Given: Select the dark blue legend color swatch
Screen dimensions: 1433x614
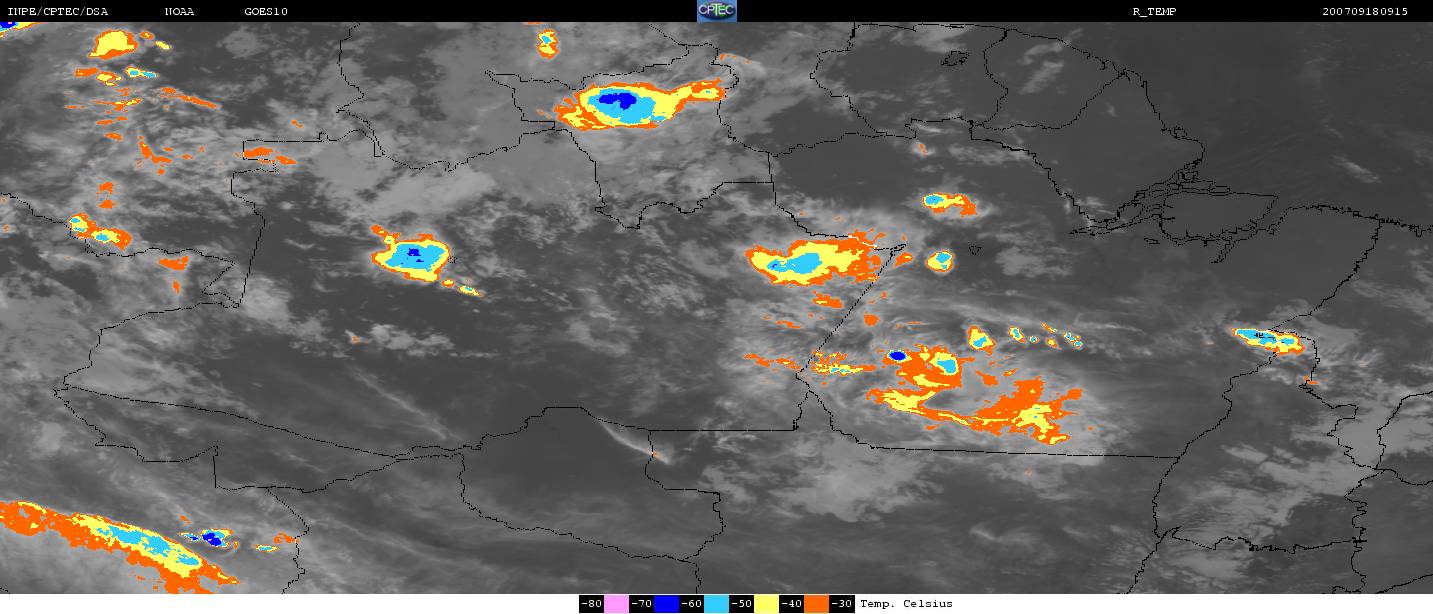Looking at the screenshot, I should pyautogui.click(x=666, y=604).
